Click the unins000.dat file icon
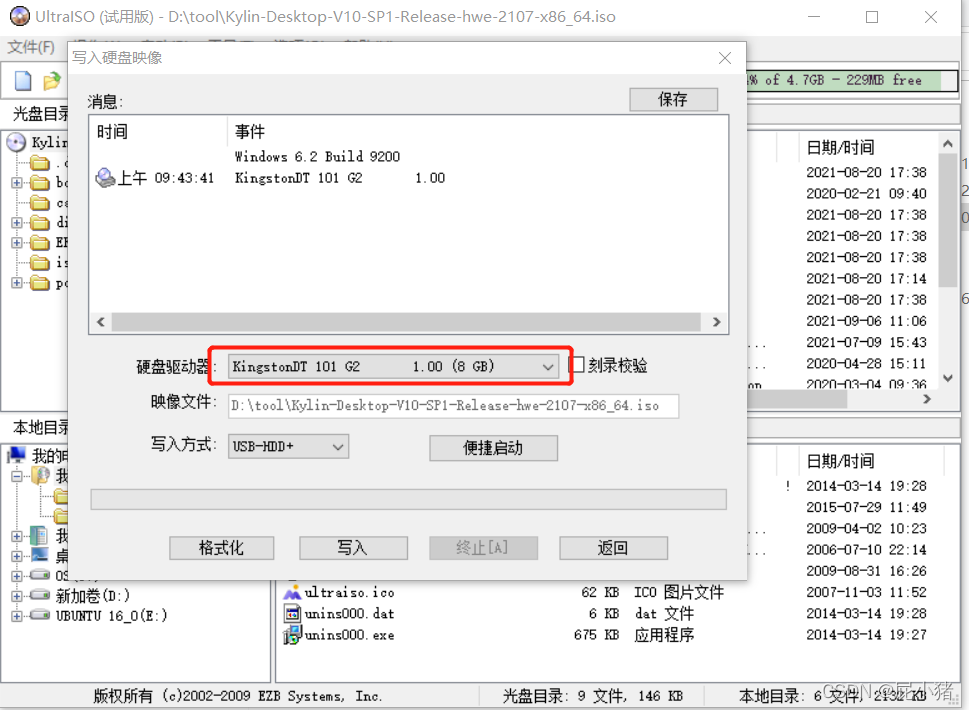This screenshot has width=969, height=710. [x=292, y=614]
